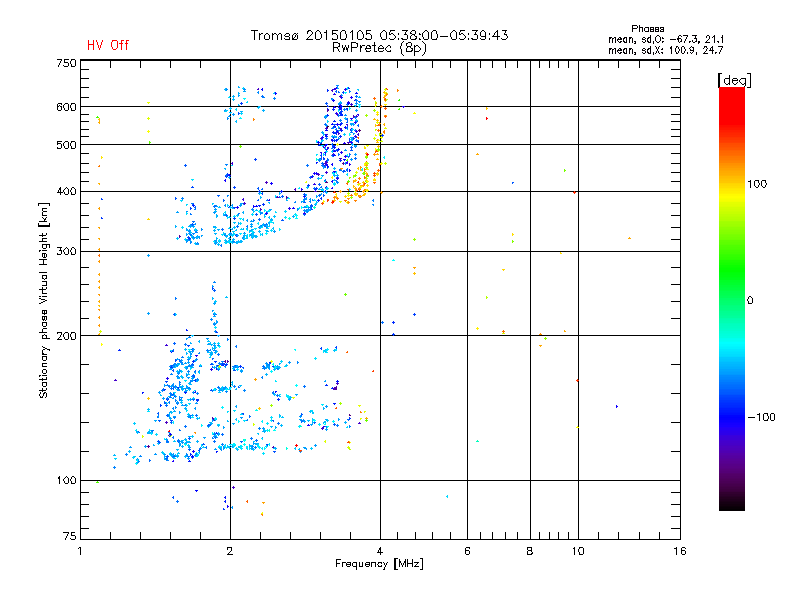Image resolution: width=800 pixels, height=600 pixels.
Task: Click the '6' frequency axis label
Action: (467, 551)
